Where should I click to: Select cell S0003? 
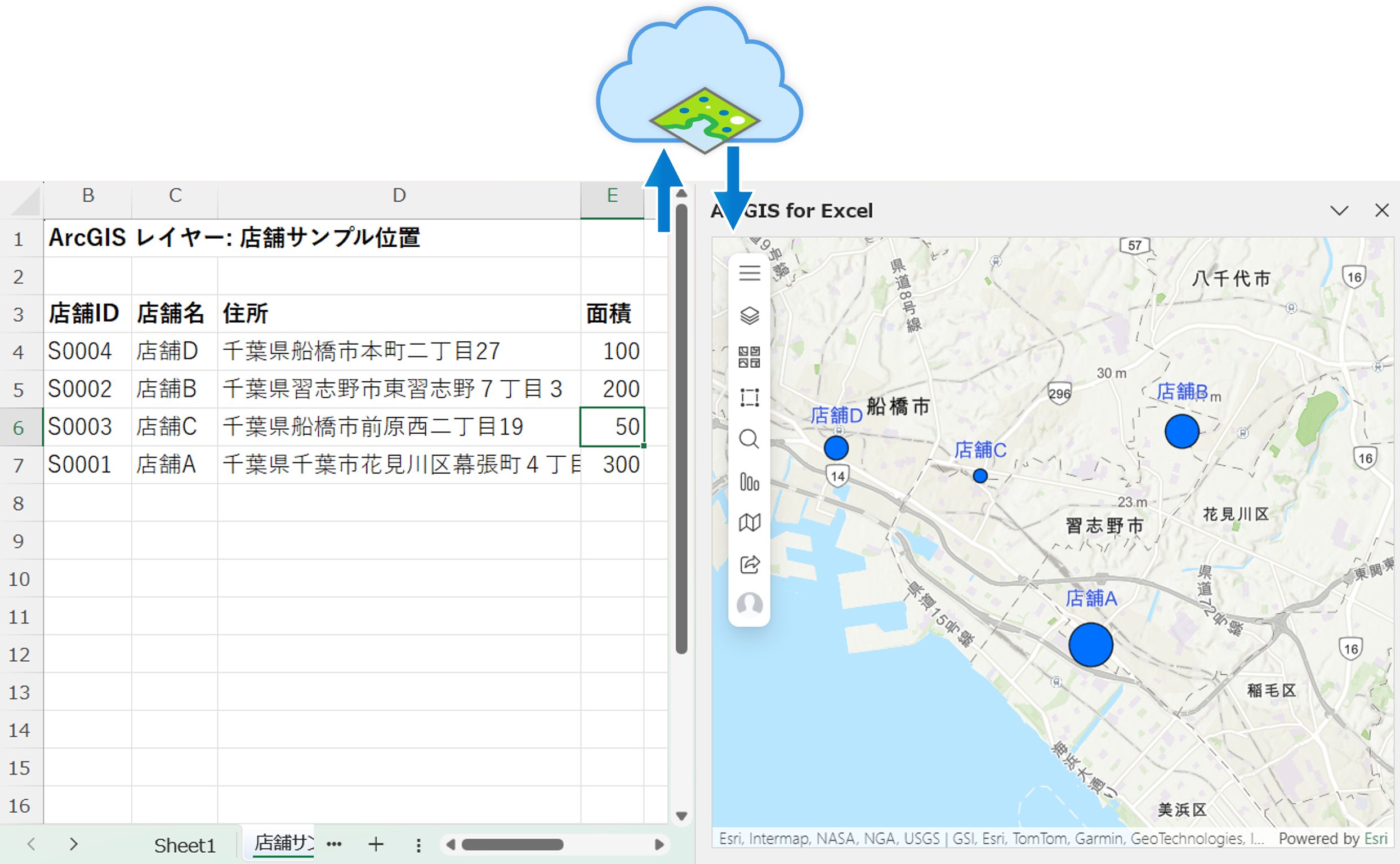87,427
